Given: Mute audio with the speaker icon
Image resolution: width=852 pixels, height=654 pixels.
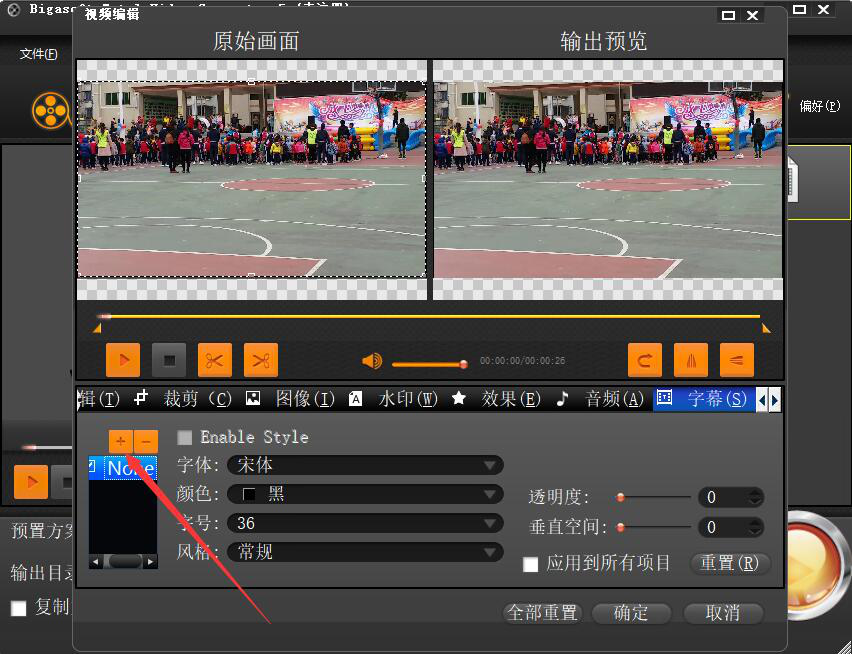Looking at the screenshot, I should 372,361.
